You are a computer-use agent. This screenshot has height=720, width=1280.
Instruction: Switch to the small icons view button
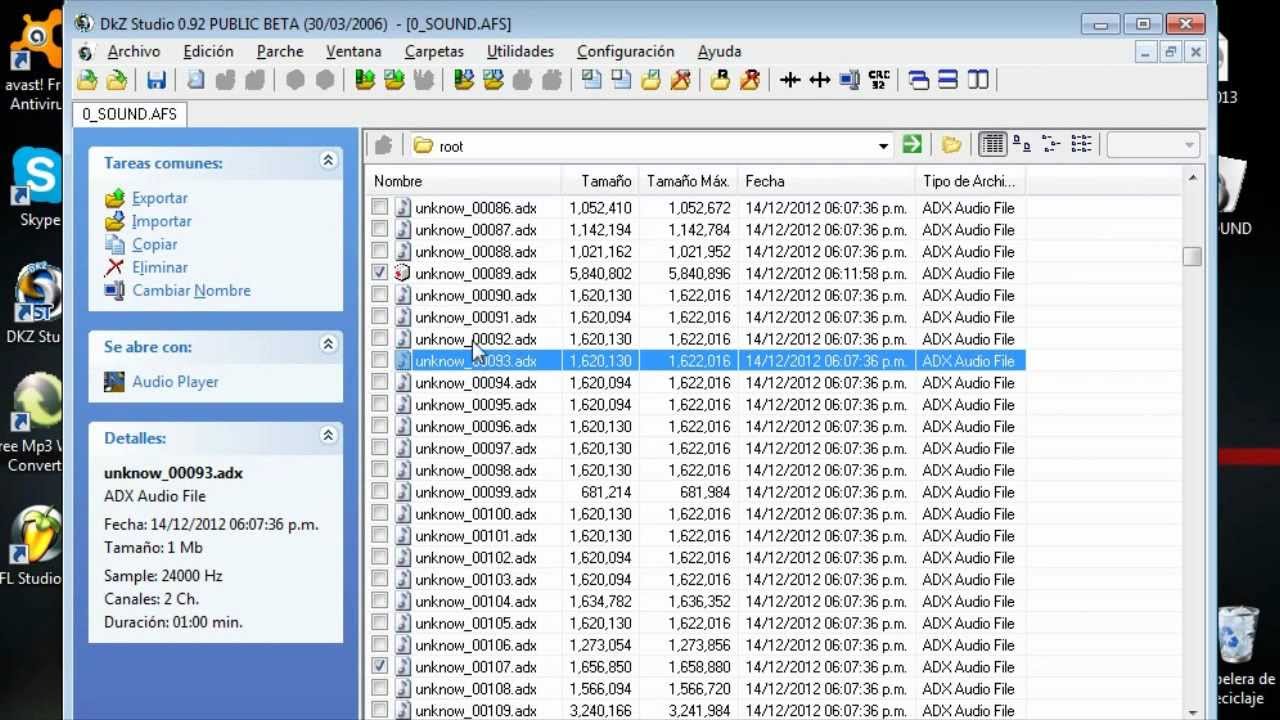1022,145
